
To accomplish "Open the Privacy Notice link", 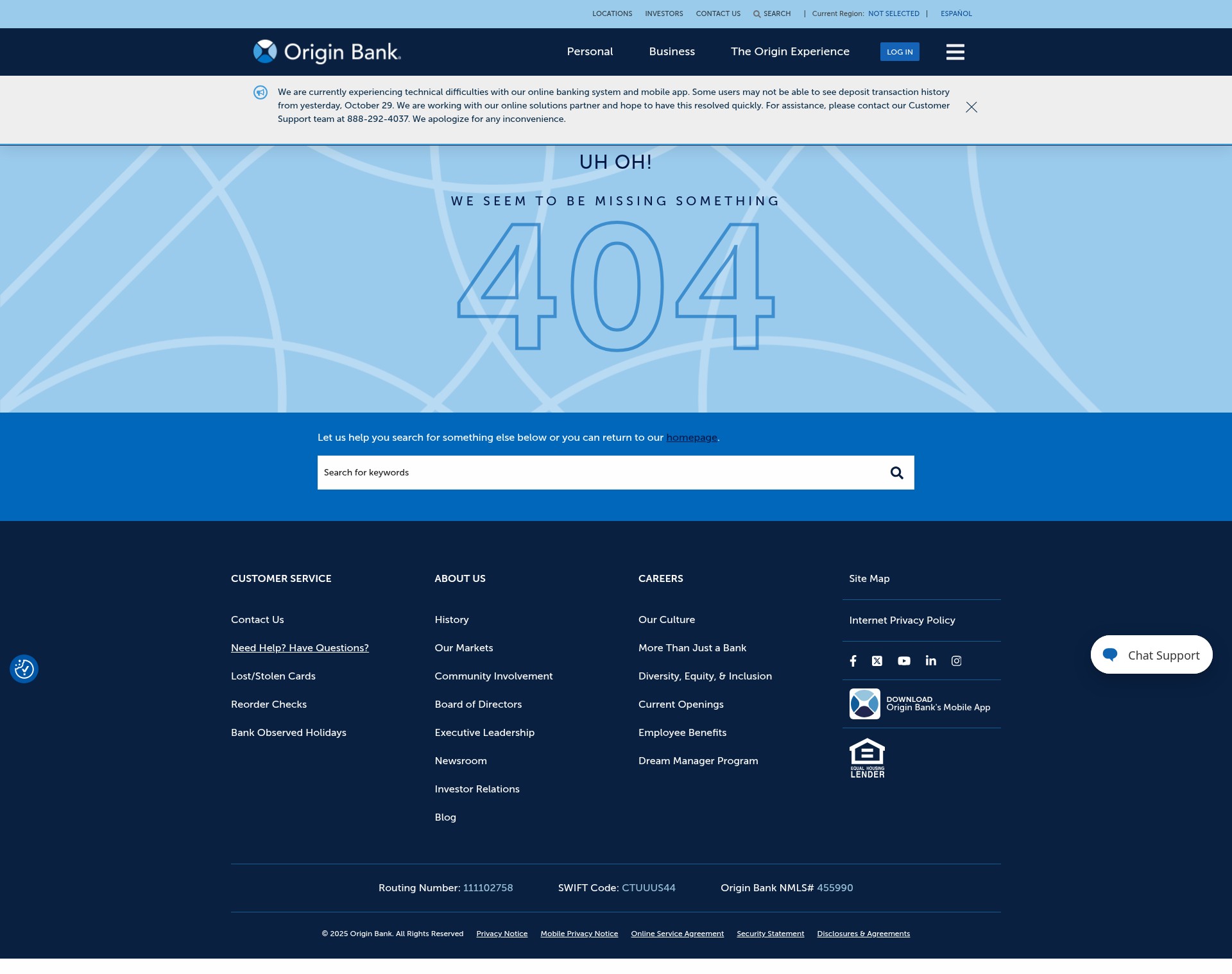I will tap(502, 934).
